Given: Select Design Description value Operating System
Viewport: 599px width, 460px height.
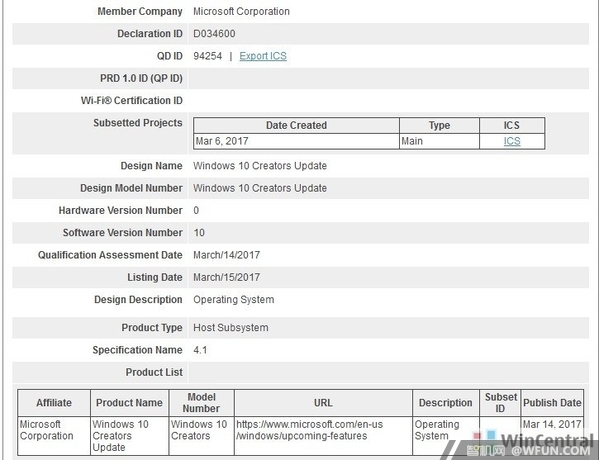Looking at the screenshot, I should (x=234, y=300).
